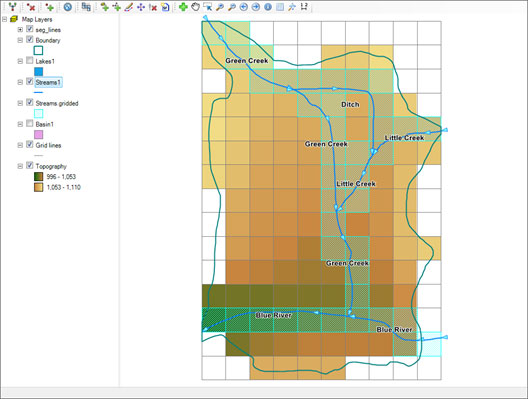
Task: Collapse the Grid lines layer legend
Action: [20, 145]
